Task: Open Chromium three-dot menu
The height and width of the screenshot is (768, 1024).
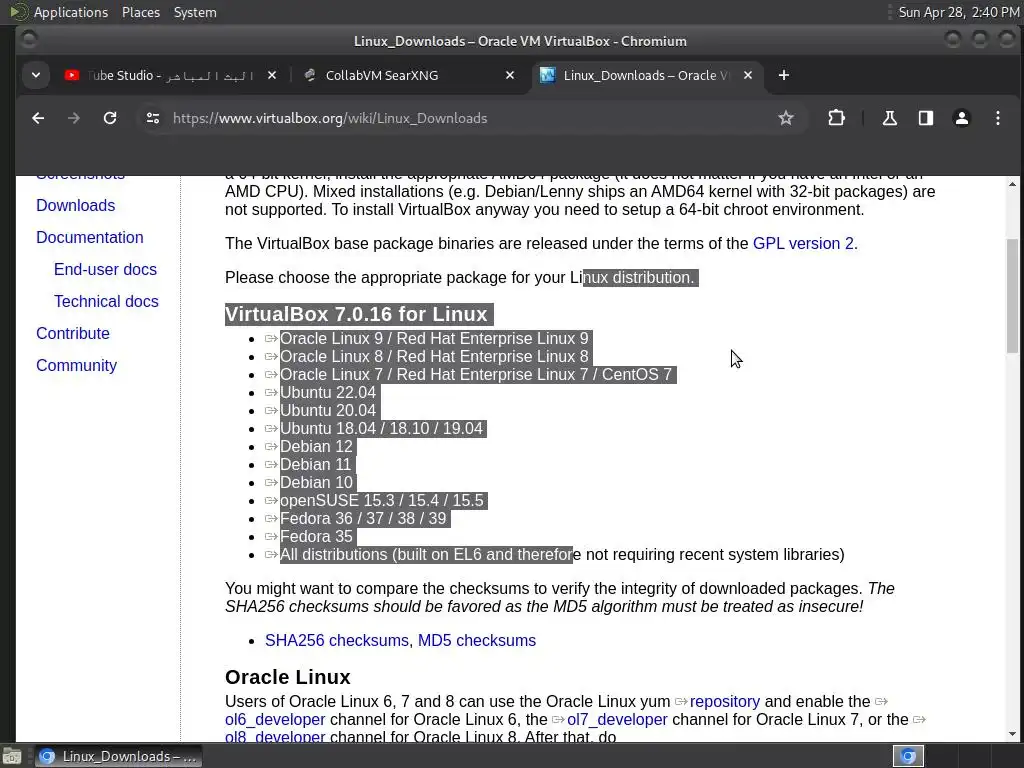Action: [997, 118]
